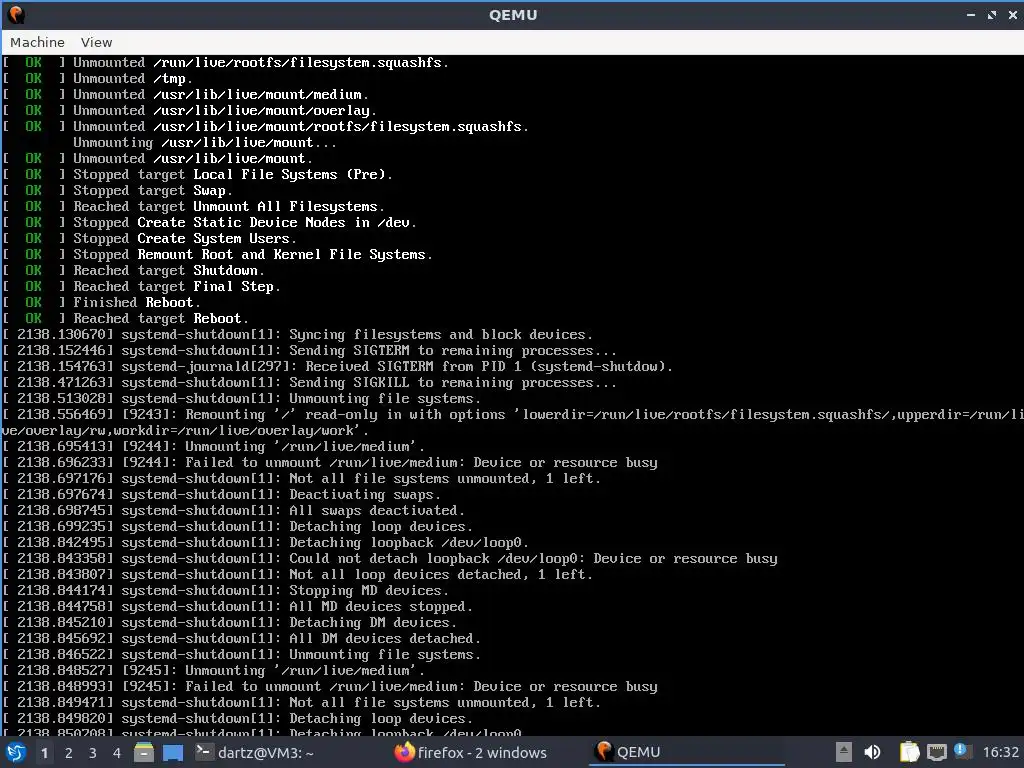Switch to workspace 3 in the pager

93,753
